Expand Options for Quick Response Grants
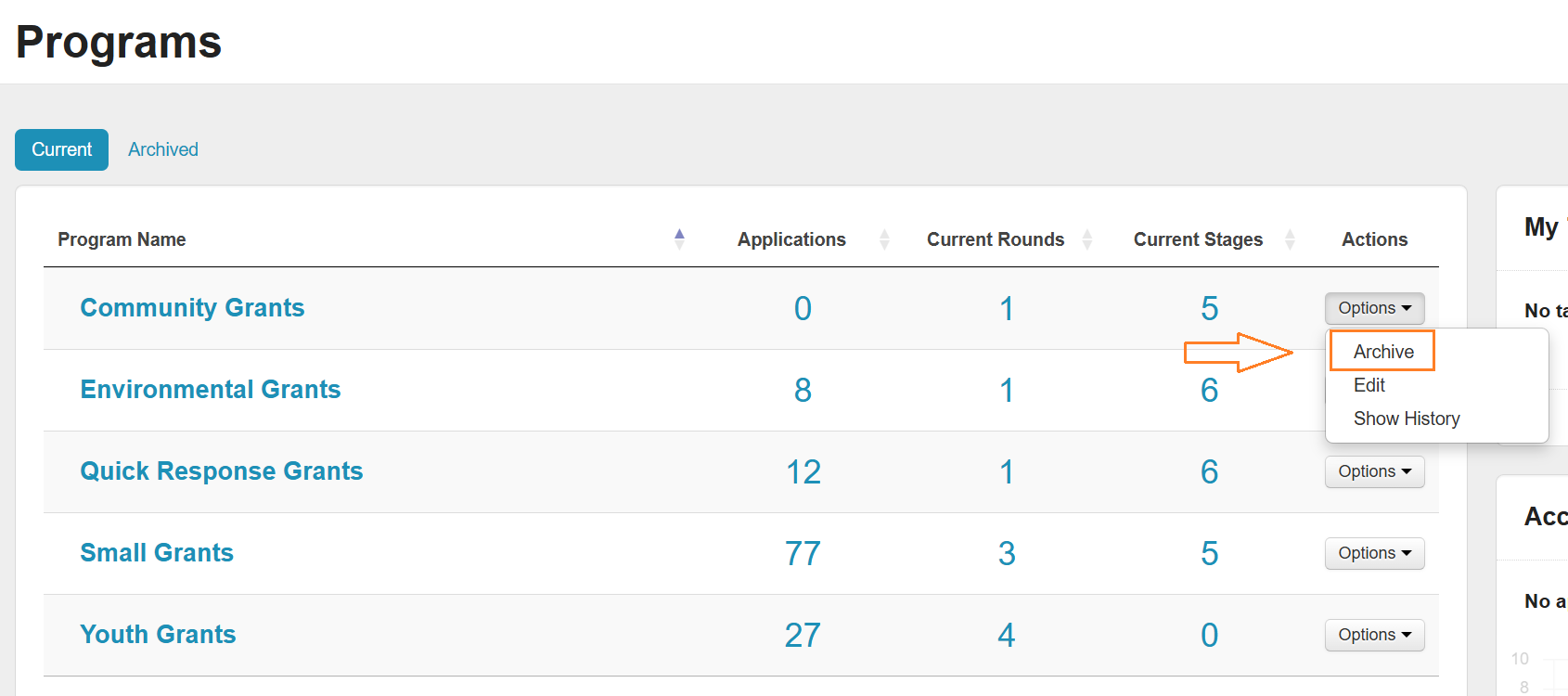This screenshot has width=1568, height=696. 1374,471
